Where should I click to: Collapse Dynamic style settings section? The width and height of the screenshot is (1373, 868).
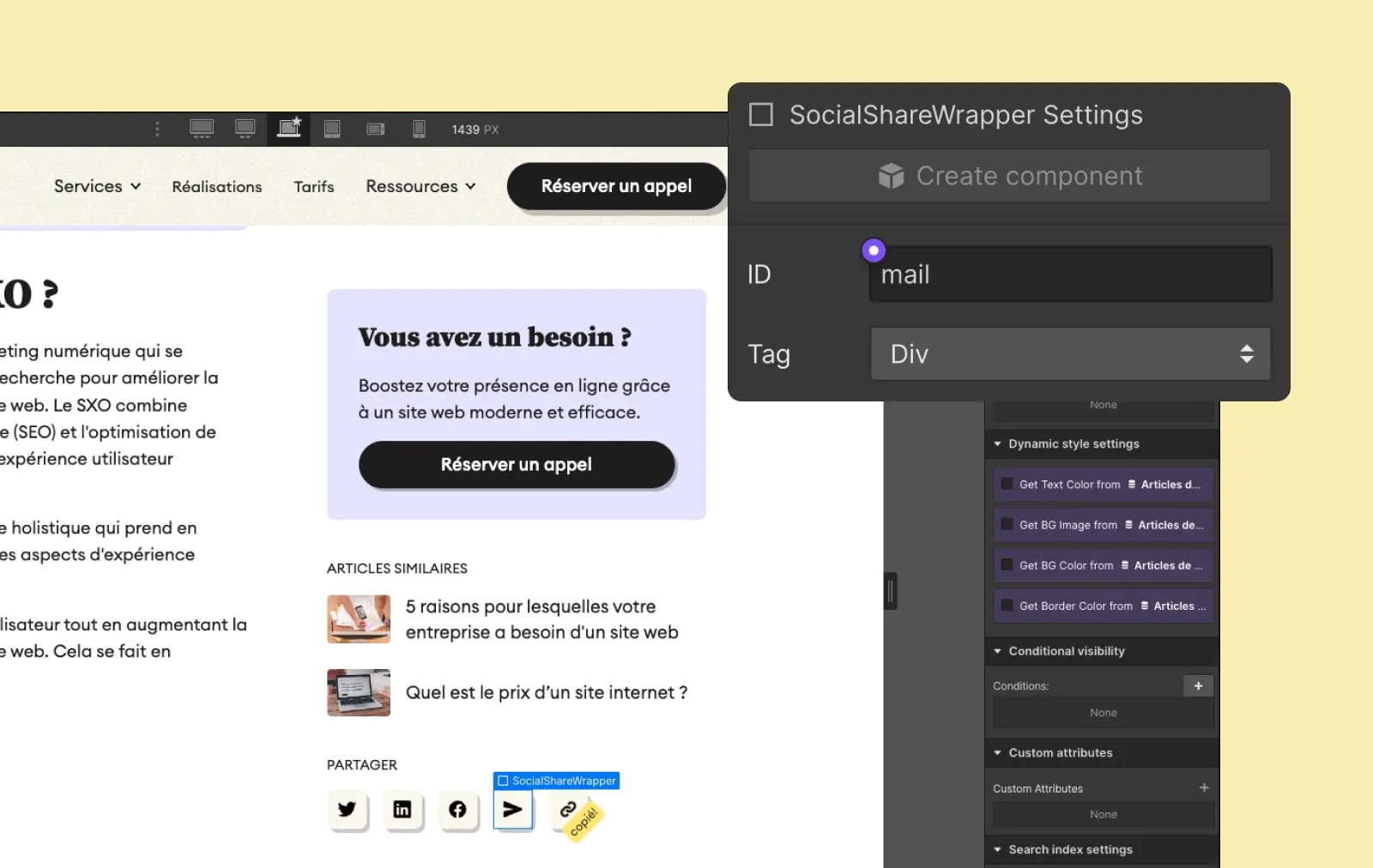(997, 443)
